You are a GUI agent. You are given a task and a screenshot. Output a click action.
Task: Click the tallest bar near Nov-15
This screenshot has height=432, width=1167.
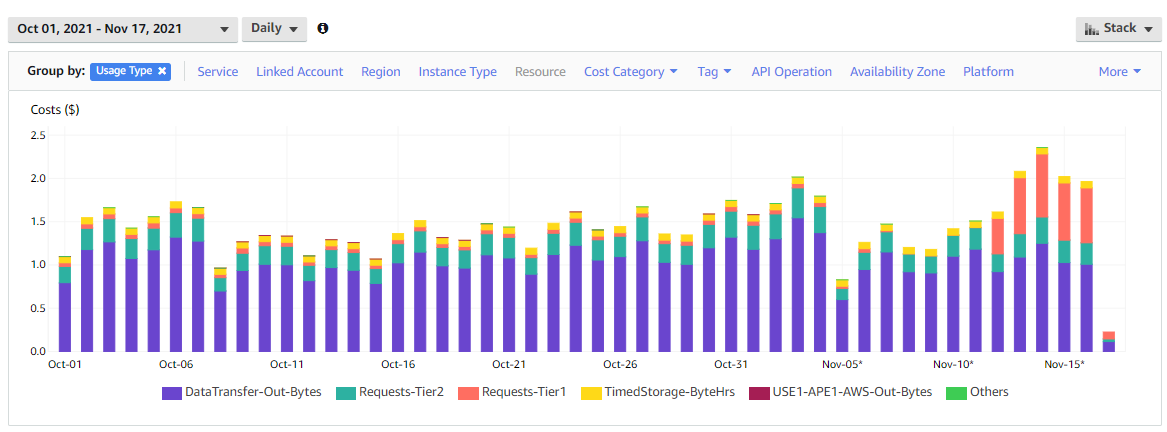tap(1042, 250)
